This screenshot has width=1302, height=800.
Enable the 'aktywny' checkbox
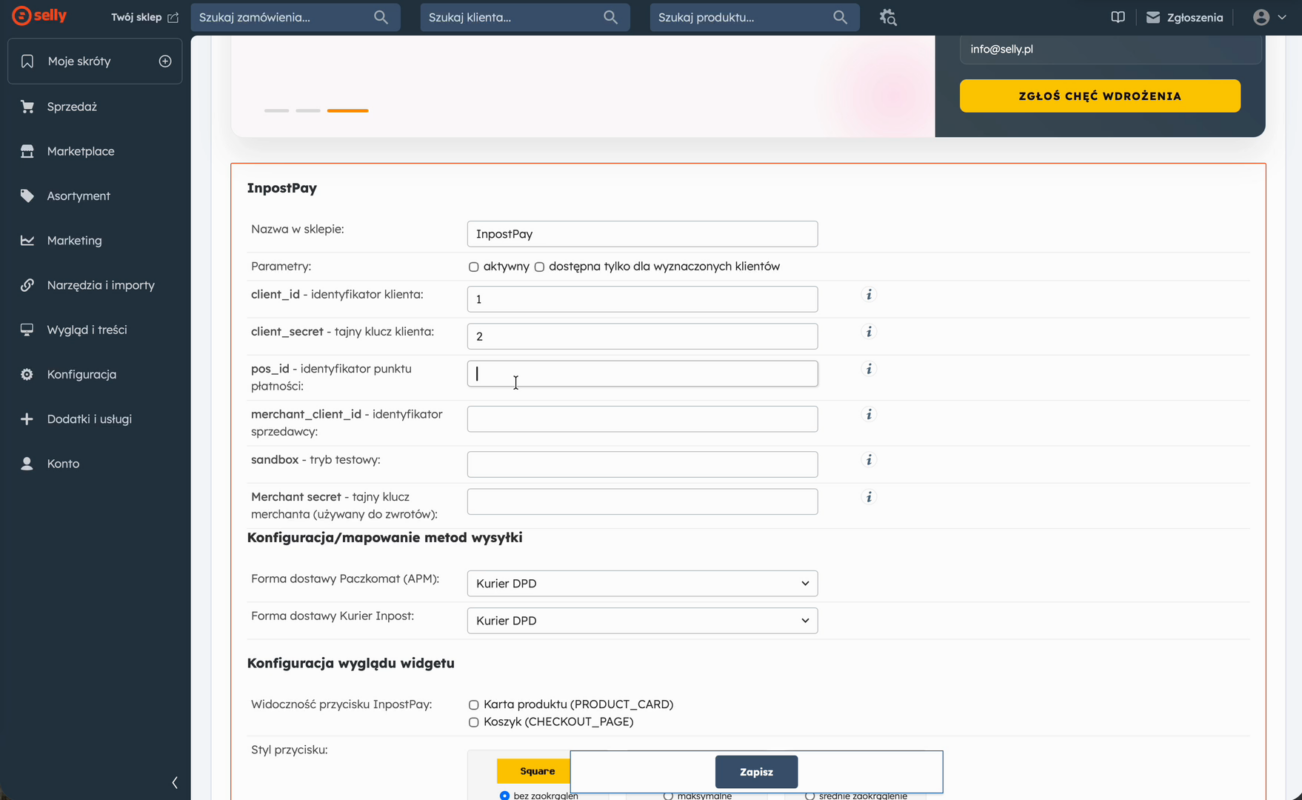point(474,267)
